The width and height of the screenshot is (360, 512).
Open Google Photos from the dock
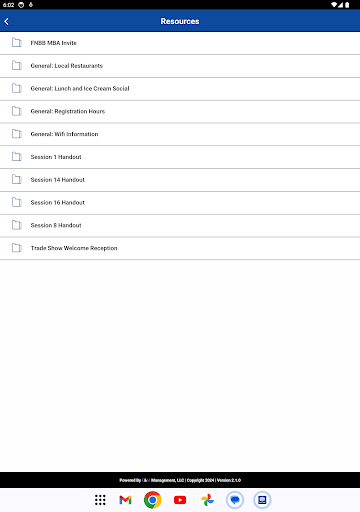207,500
